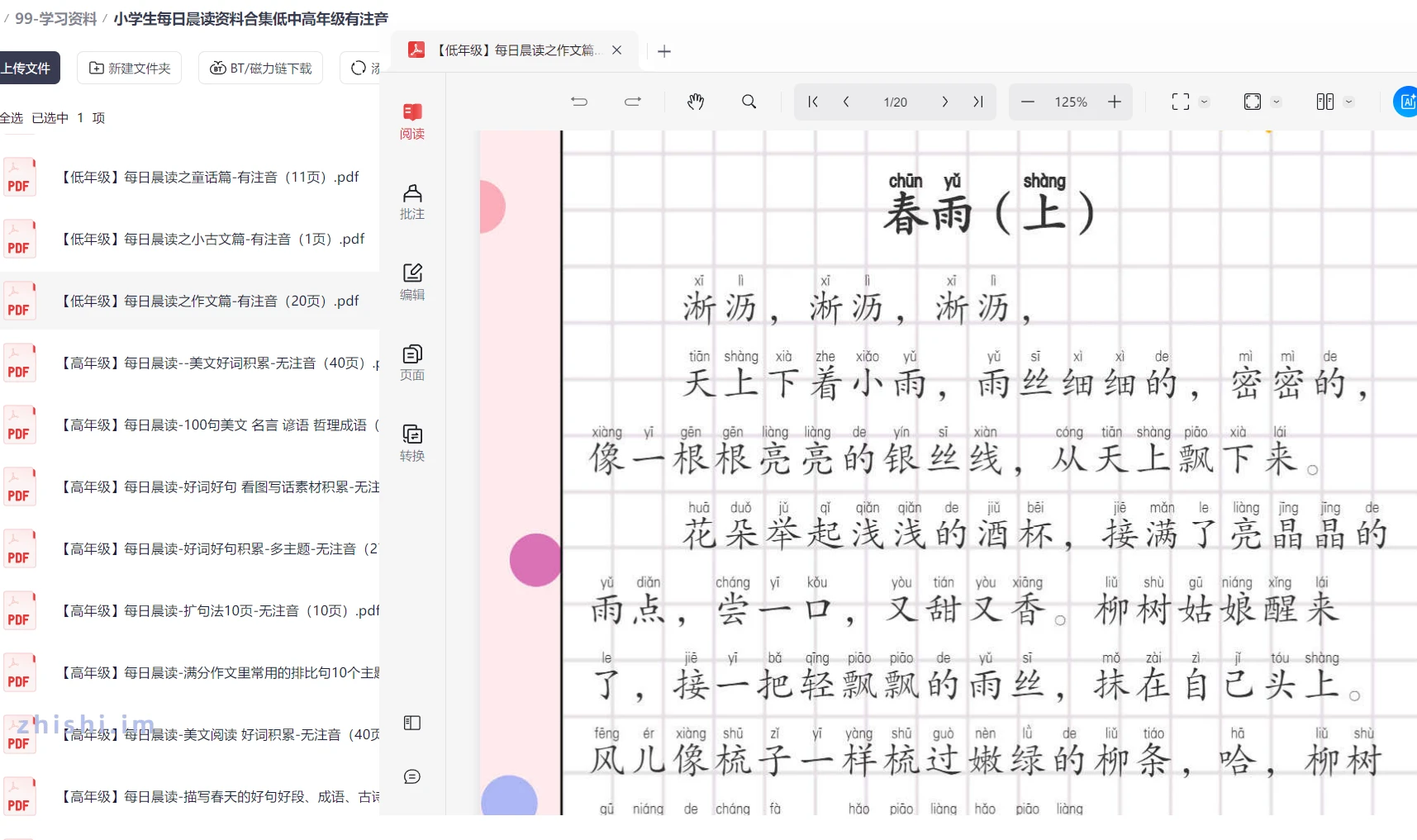Open 满分作文里常用的排比句 file
Image resolution: width=1417 pixels, height=840 pixels.
(x=218, y=672)
